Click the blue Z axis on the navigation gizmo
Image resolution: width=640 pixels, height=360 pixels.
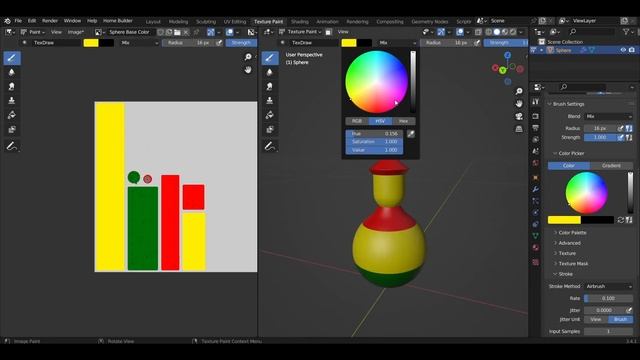coord(507,55)
